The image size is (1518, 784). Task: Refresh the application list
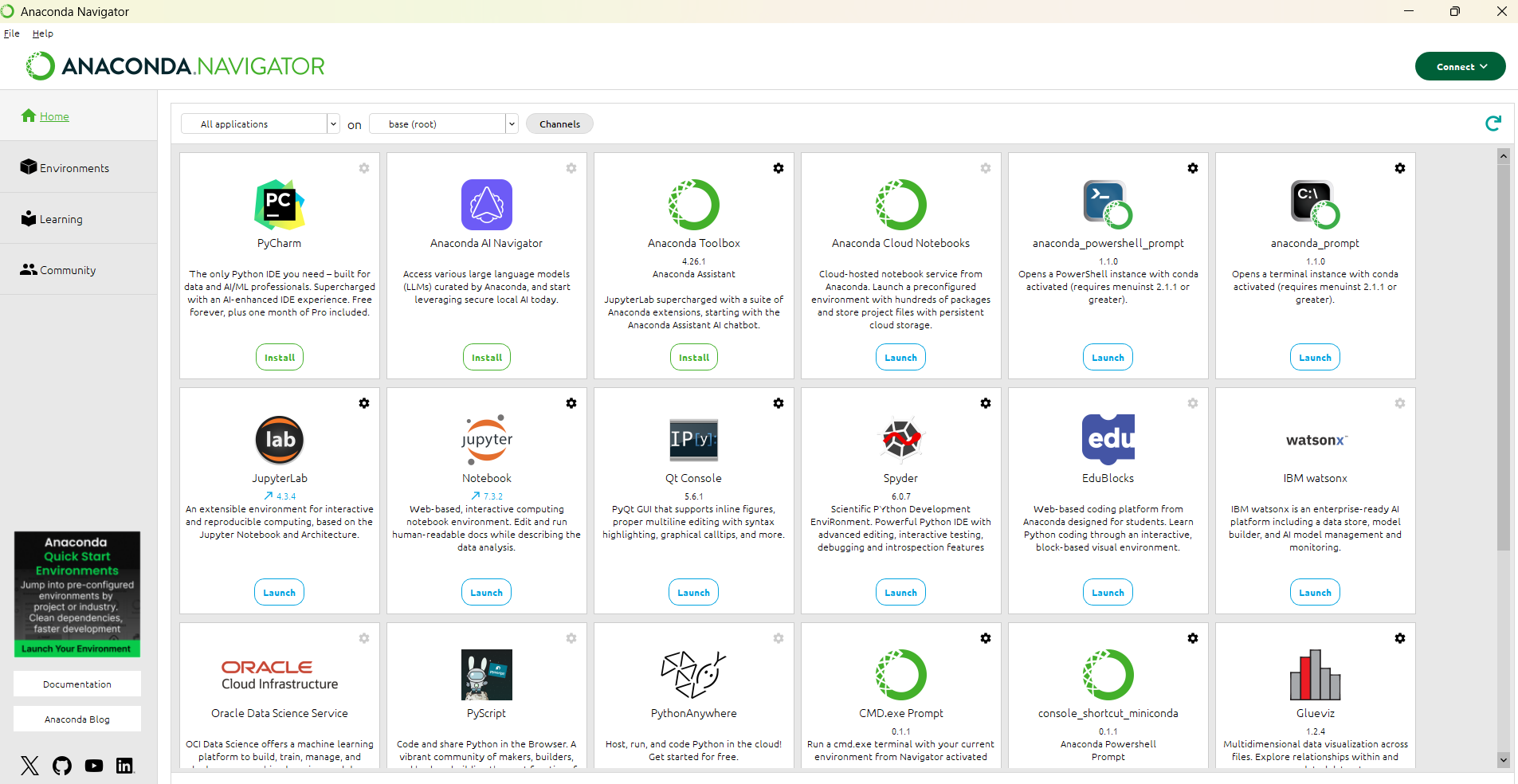coord(1493,123)
